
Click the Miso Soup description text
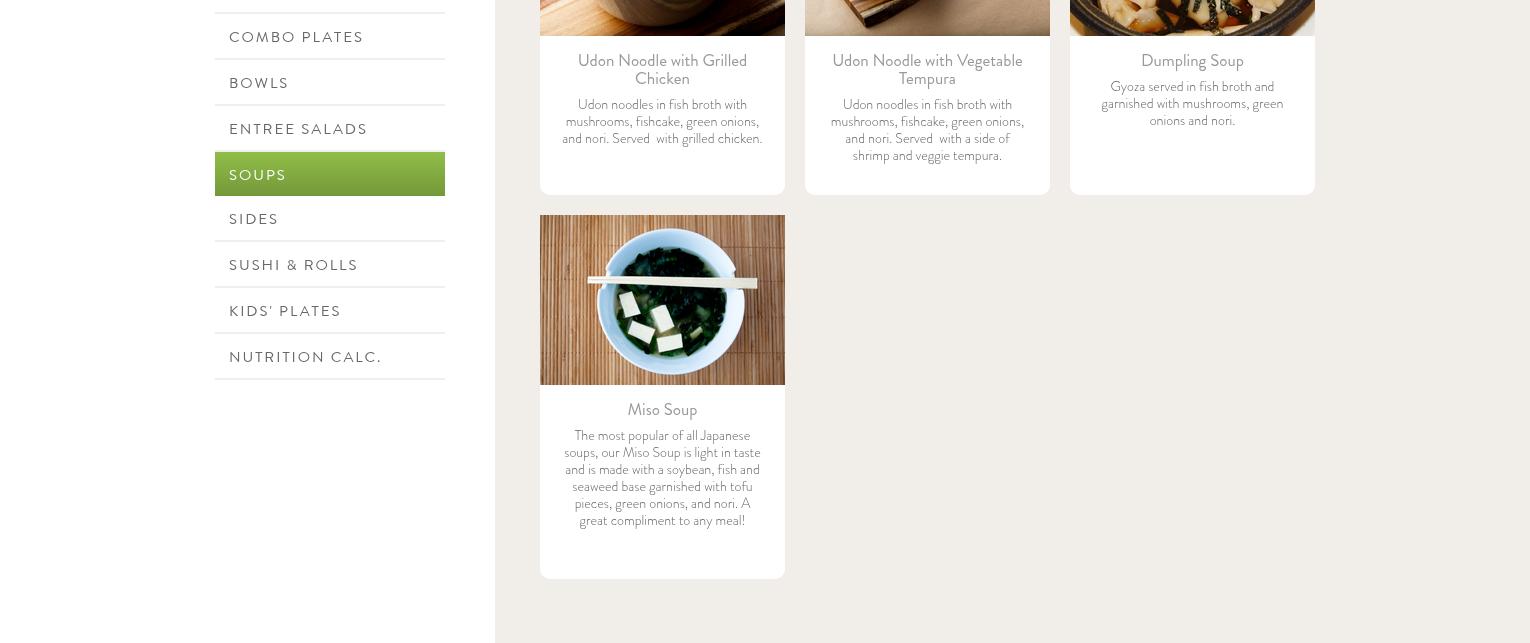pyautogui.click(x=662, y=478)
